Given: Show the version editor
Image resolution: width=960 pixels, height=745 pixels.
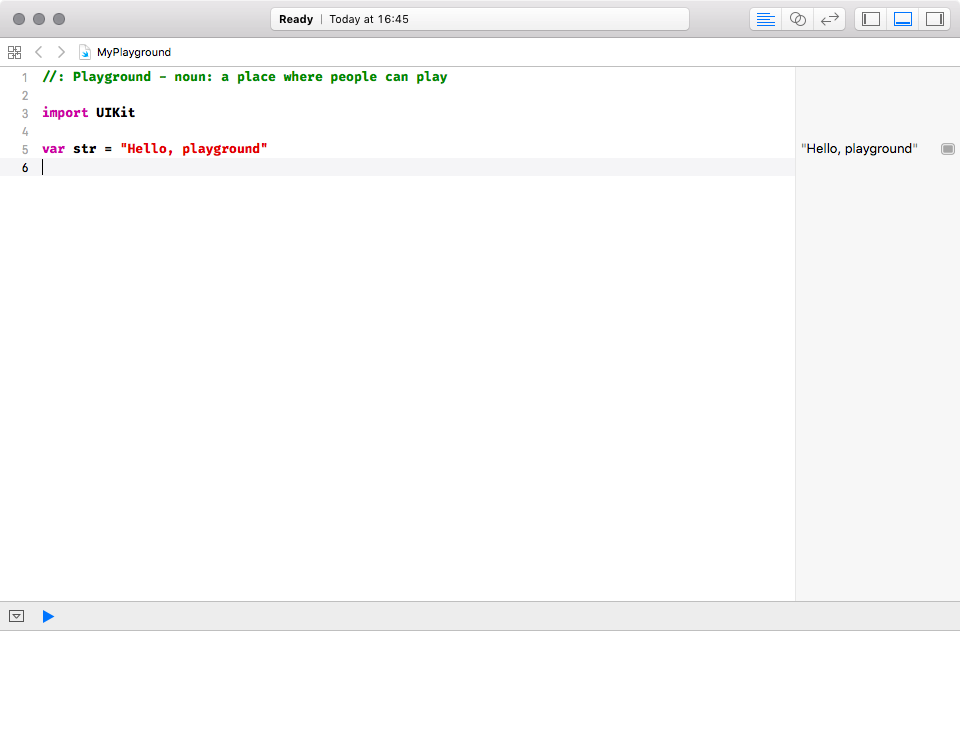Looking at the screenshot, I should coord(830,19).
